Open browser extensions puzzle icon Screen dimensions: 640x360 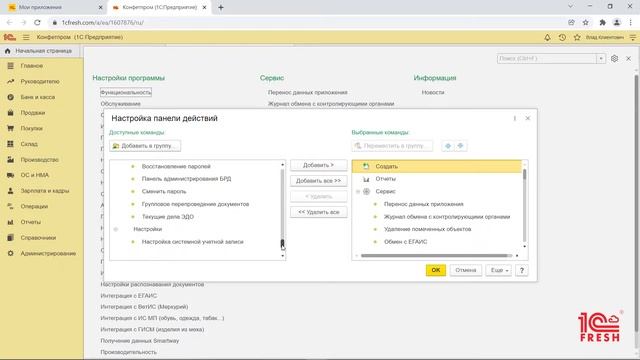click(x=602, y=22)
